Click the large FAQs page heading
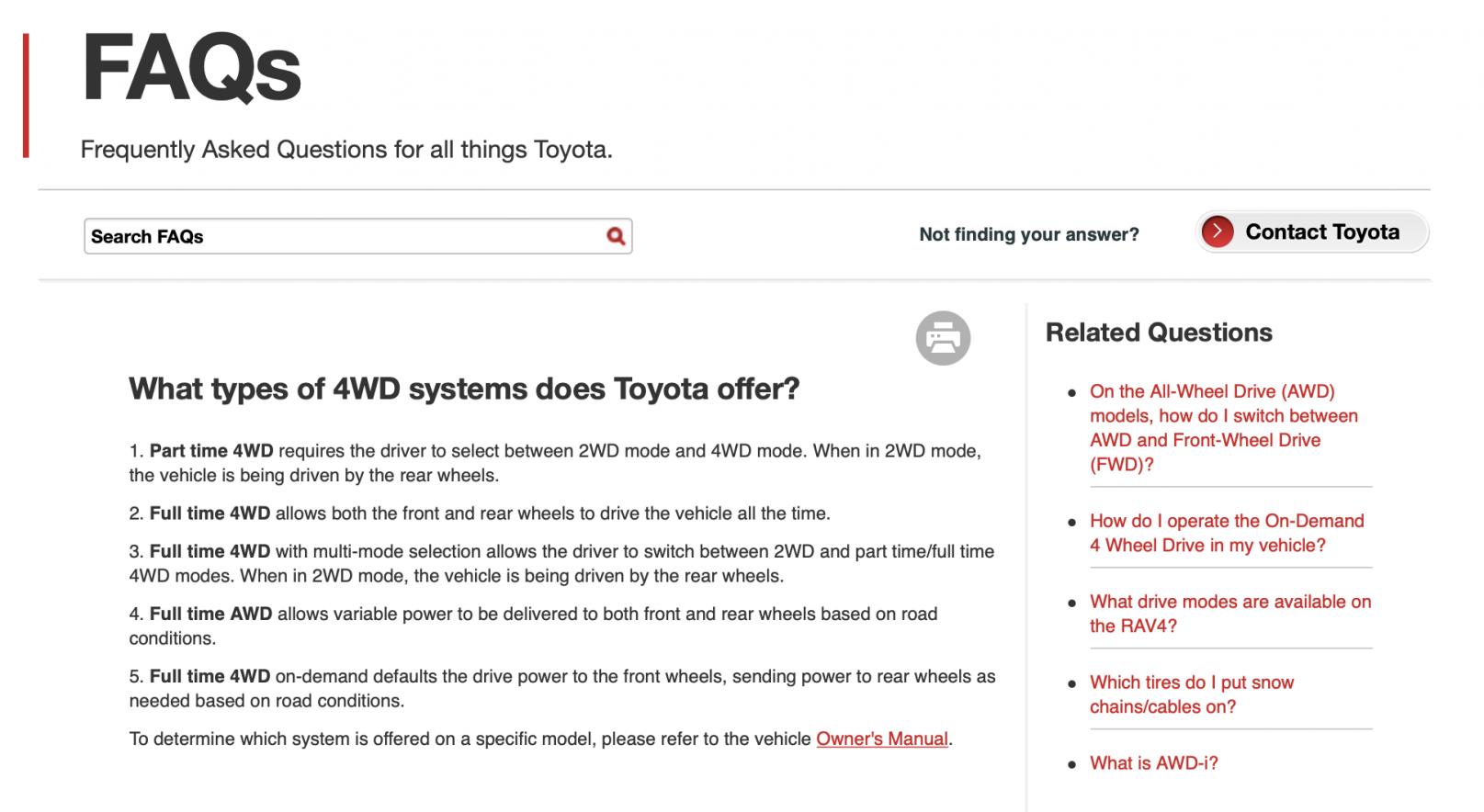This screenshot has height=812, width=1484. (191, 69)
